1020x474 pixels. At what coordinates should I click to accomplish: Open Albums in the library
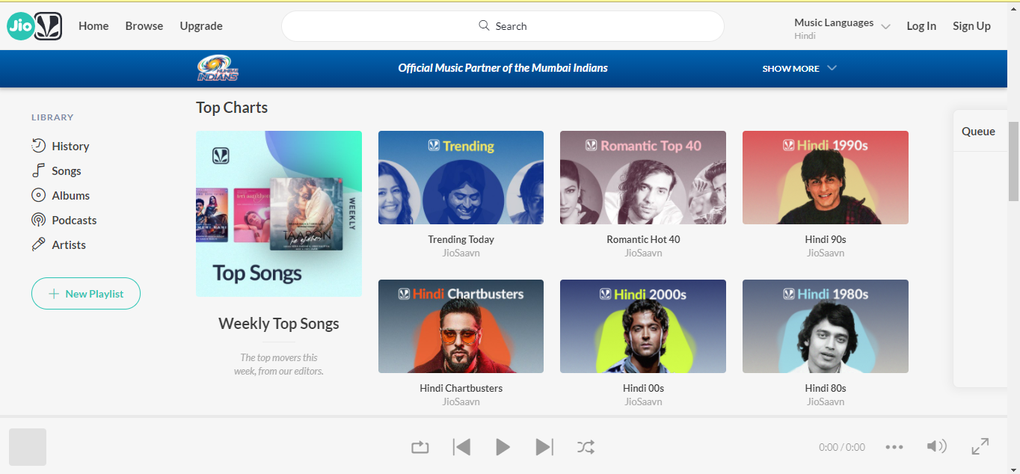coord(60,196)
